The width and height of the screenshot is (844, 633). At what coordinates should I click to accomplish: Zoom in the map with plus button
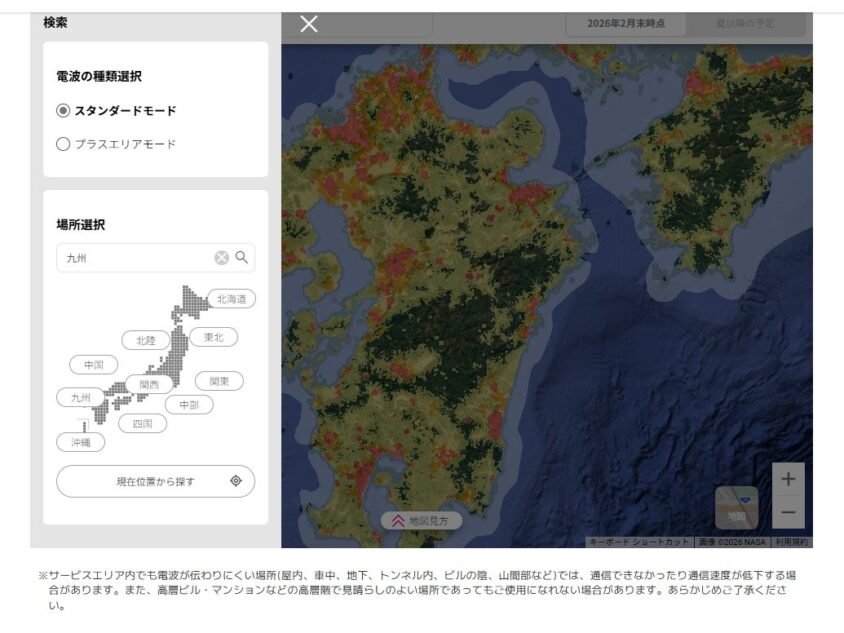coord(788,479)
